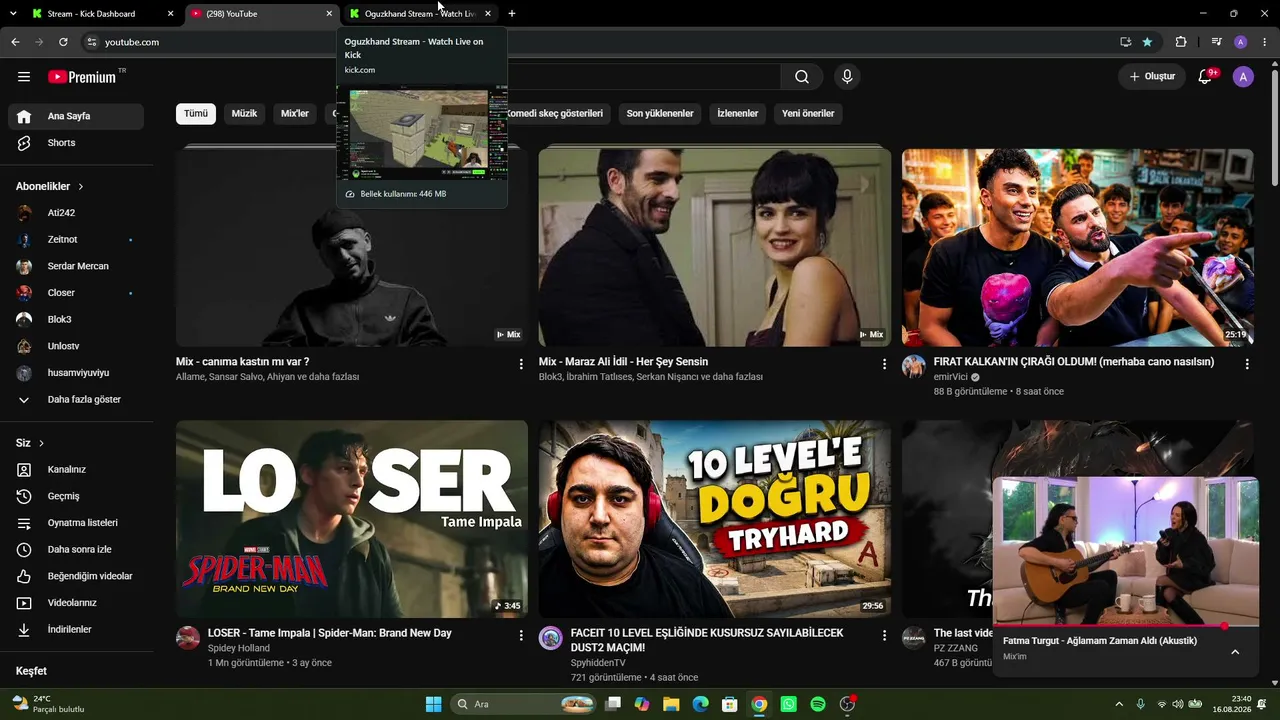
Task: Start voice search with the microphone icon
Action: [847, 77]
